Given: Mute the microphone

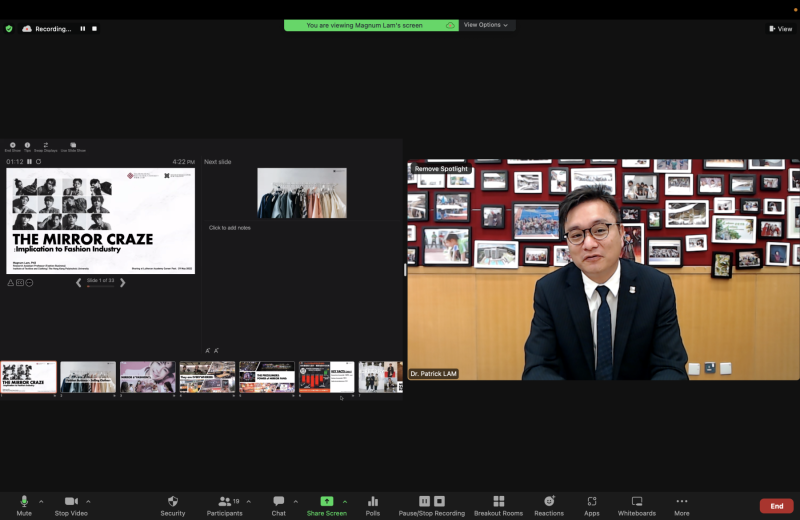Looking at the screenshot, I should [x=24, y=506].
